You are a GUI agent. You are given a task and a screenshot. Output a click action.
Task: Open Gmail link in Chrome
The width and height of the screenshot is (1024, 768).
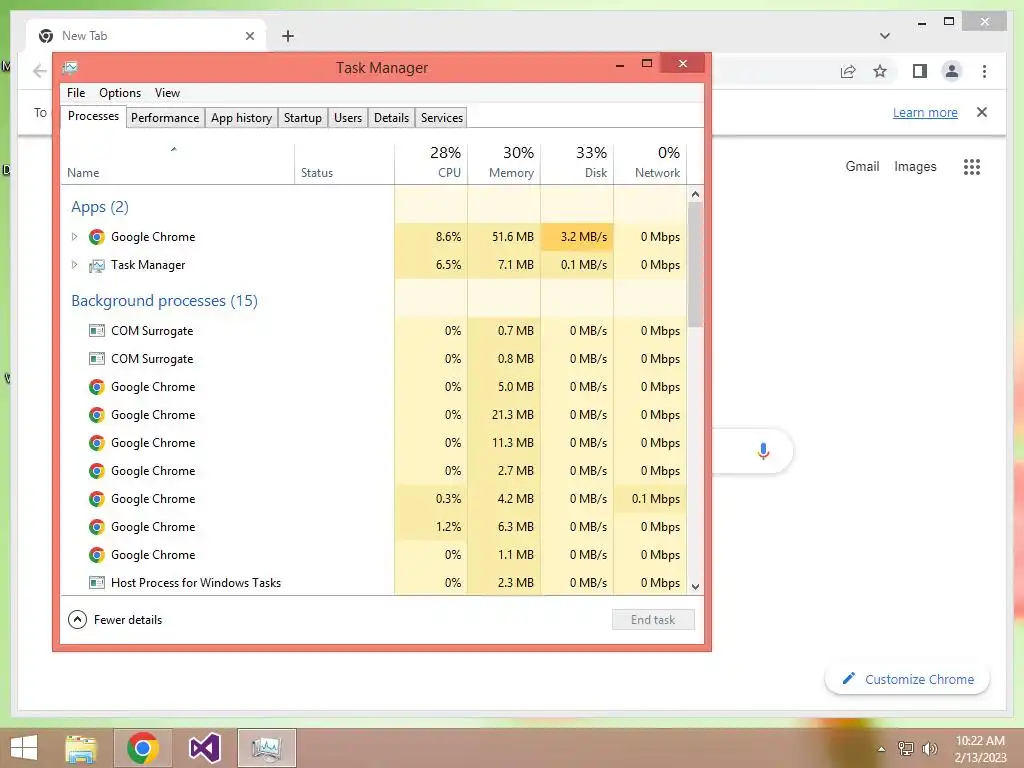[862, 166]
